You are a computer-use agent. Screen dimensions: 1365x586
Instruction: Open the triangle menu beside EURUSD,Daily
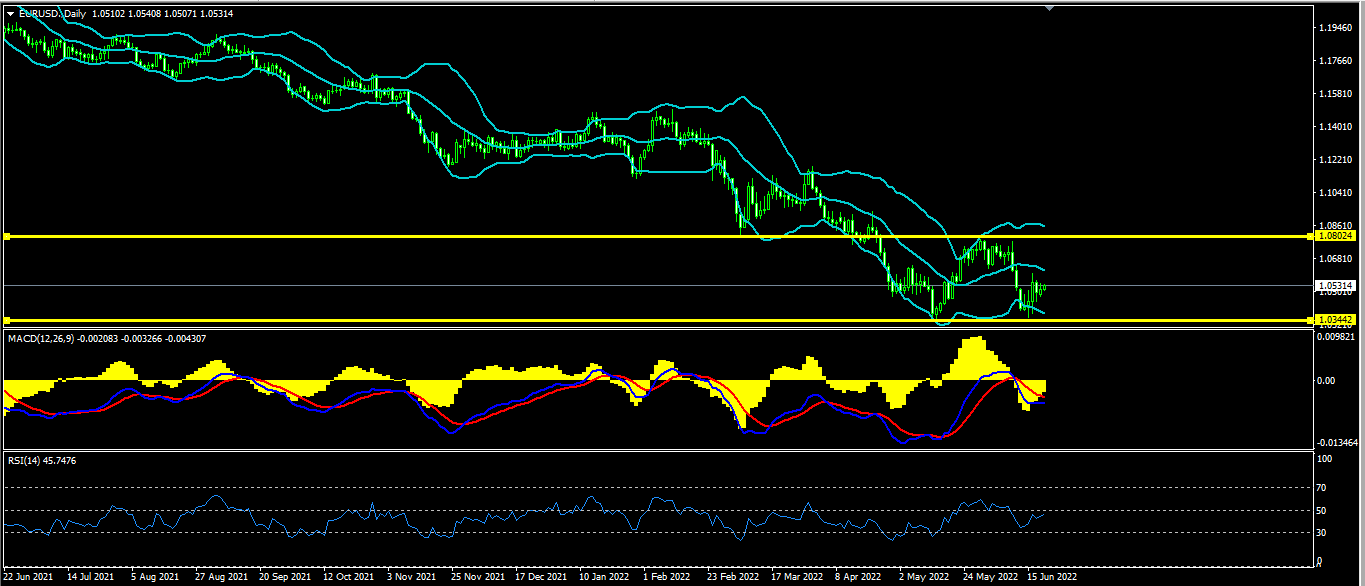click(x=11, y=13)
